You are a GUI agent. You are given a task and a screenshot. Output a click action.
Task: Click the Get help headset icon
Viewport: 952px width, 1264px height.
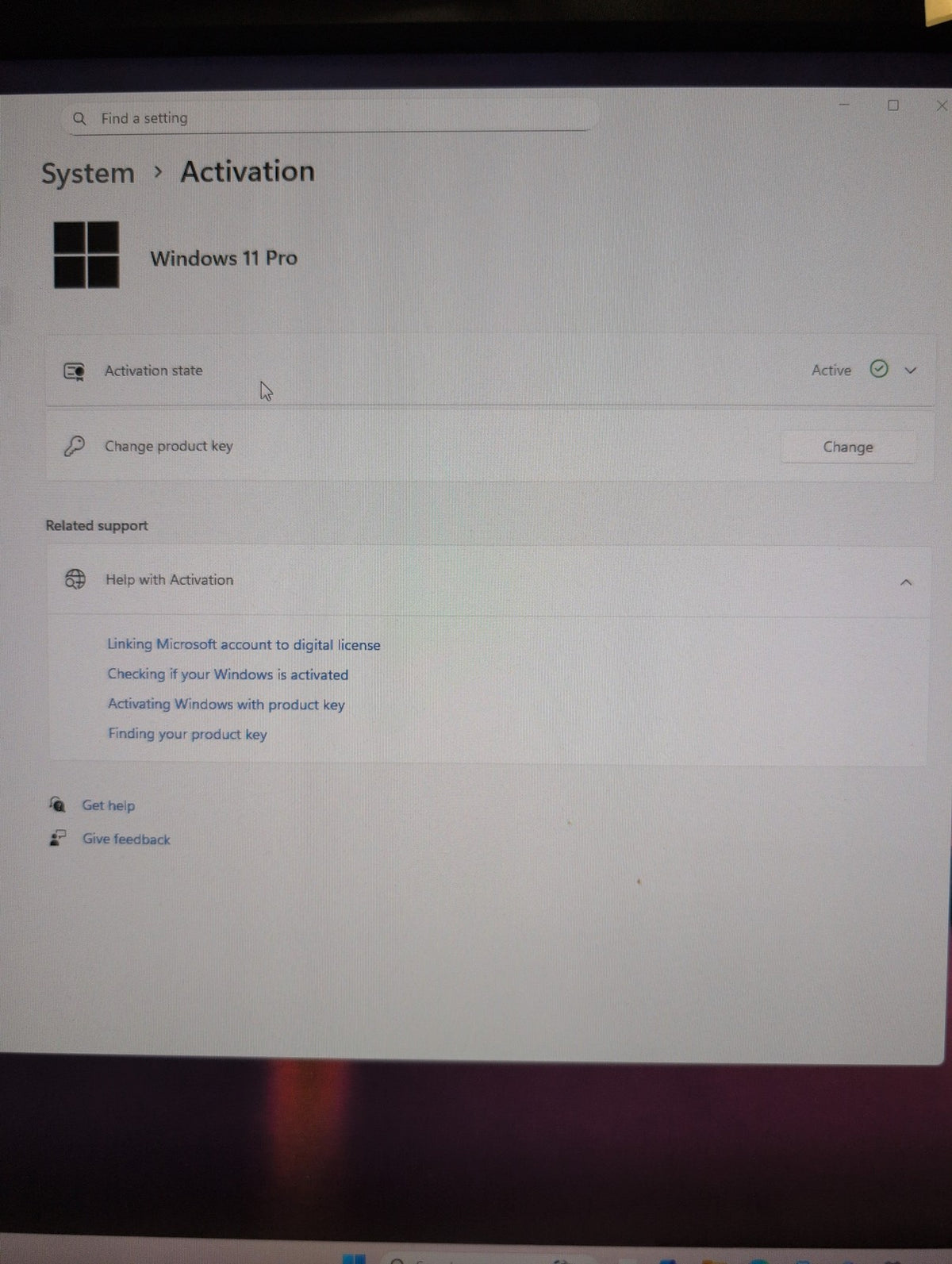coord(57,805)
